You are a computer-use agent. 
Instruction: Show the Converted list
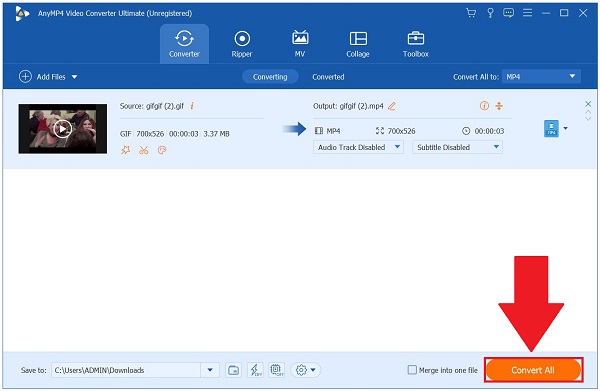[328, 77]
